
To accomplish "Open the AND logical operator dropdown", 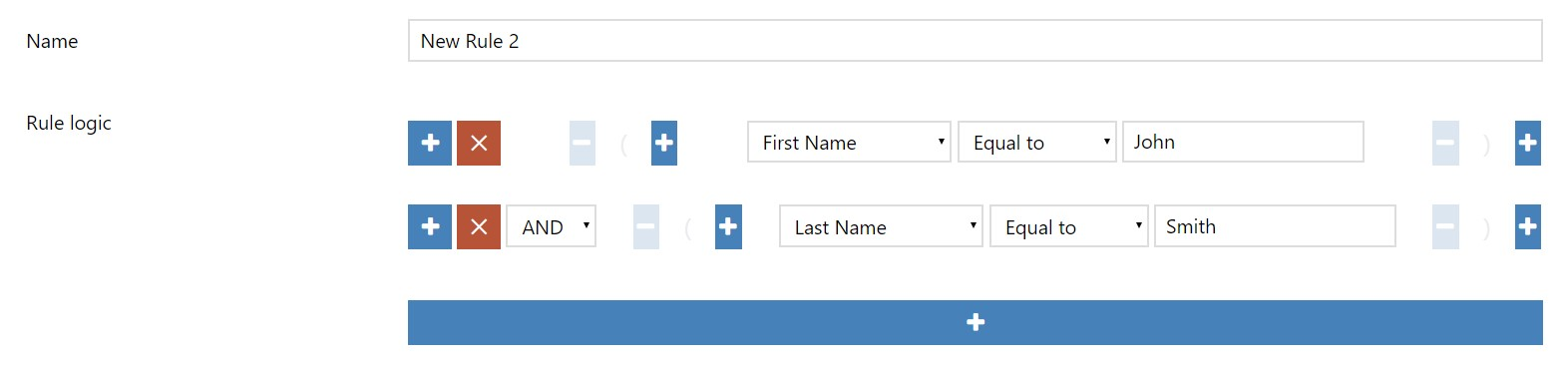I will (551, 226).
